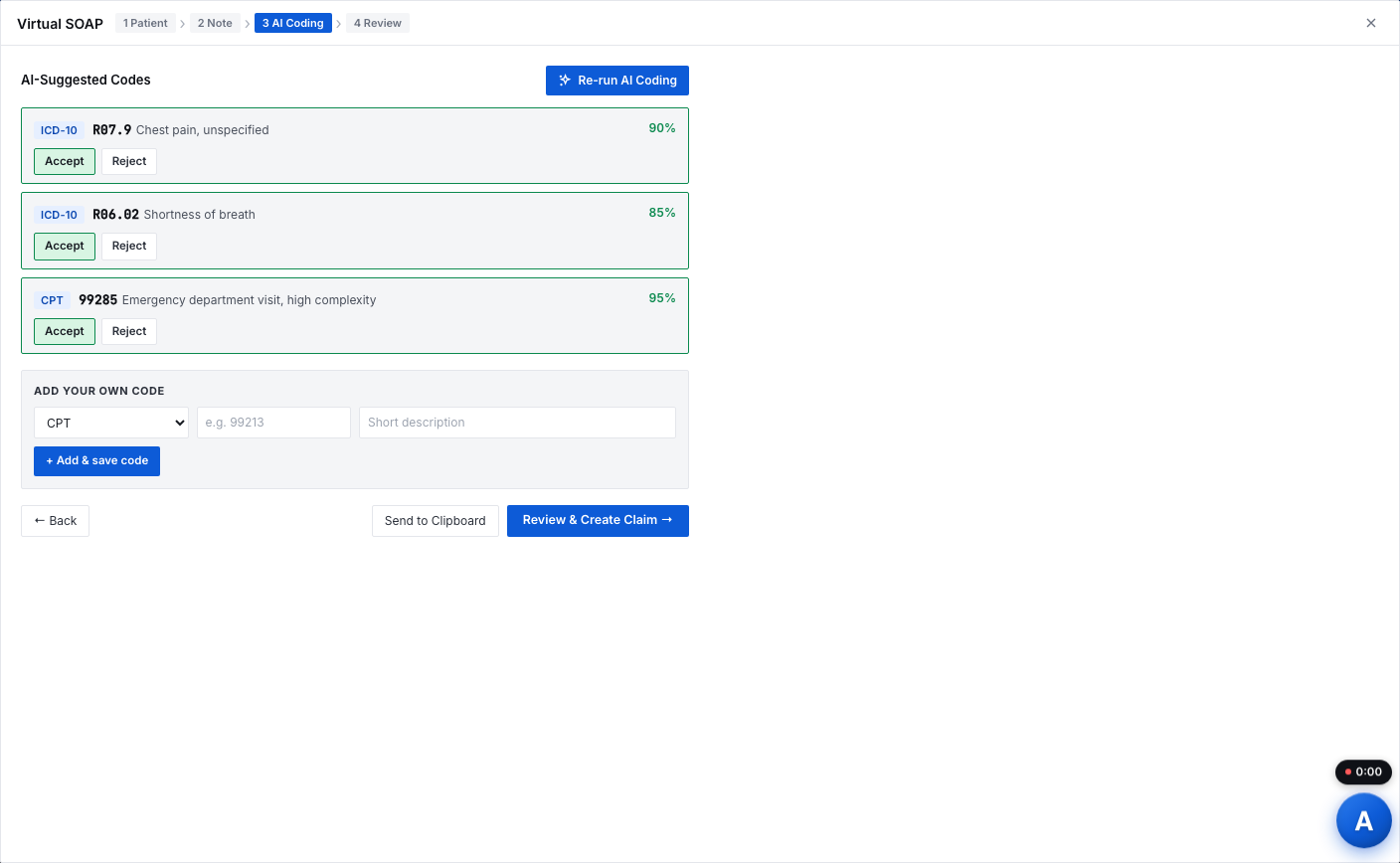
Task: Click Add & save code button
Action: click(96, 461)
